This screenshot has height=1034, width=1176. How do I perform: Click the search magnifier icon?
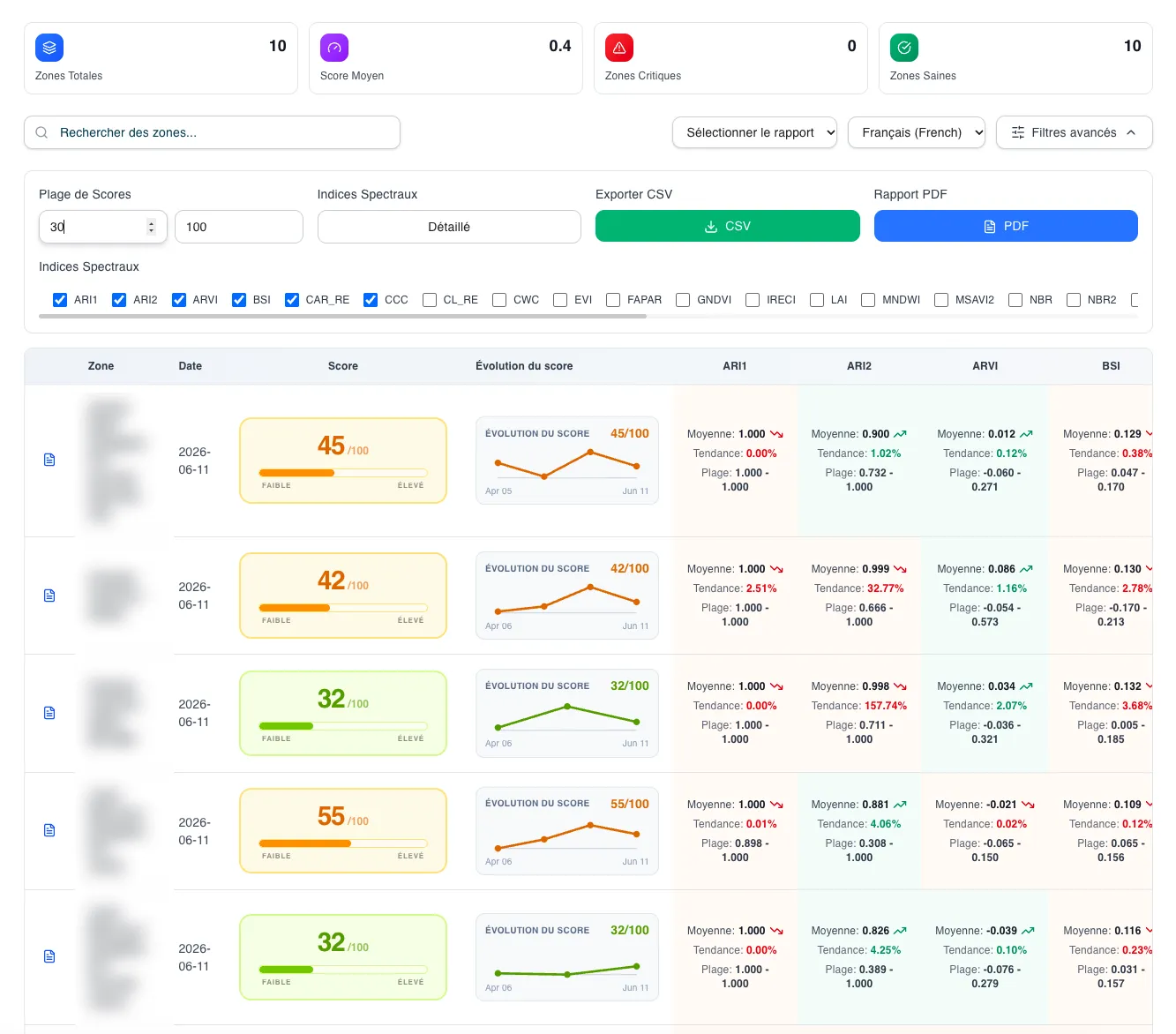tap(41, 132)
